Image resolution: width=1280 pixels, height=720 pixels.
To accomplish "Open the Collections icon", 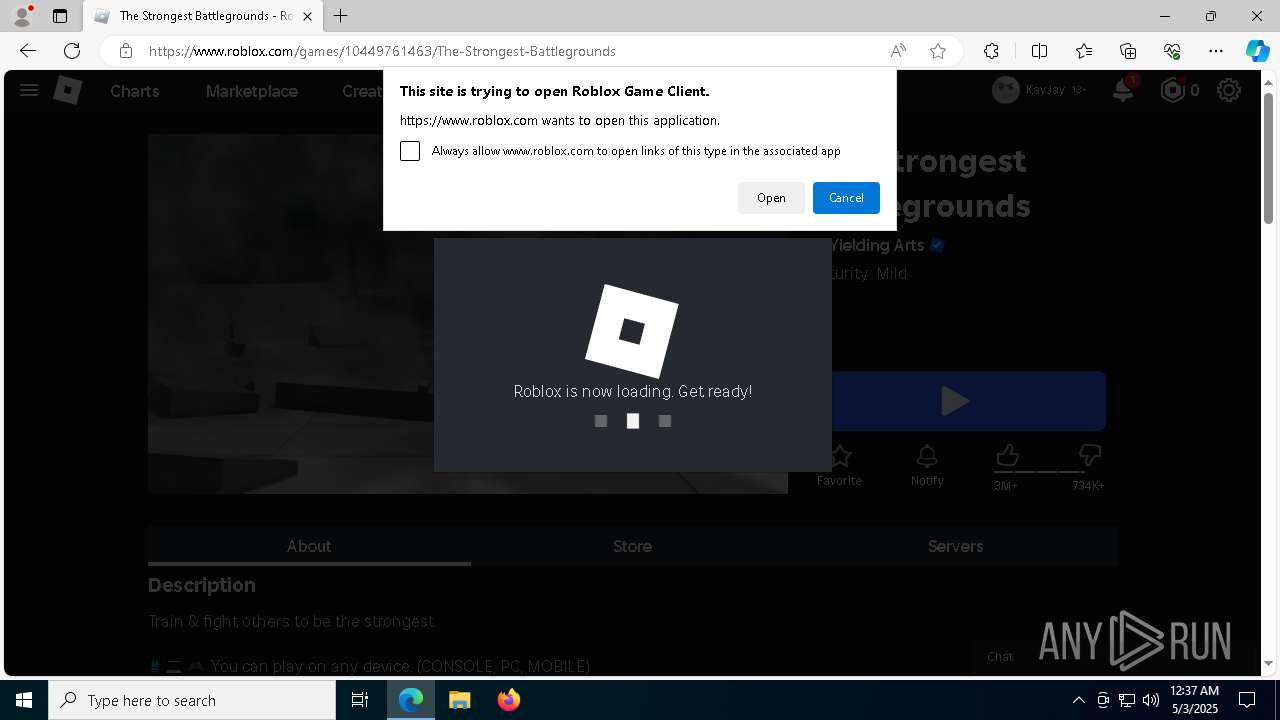I will coord(1128,51).
